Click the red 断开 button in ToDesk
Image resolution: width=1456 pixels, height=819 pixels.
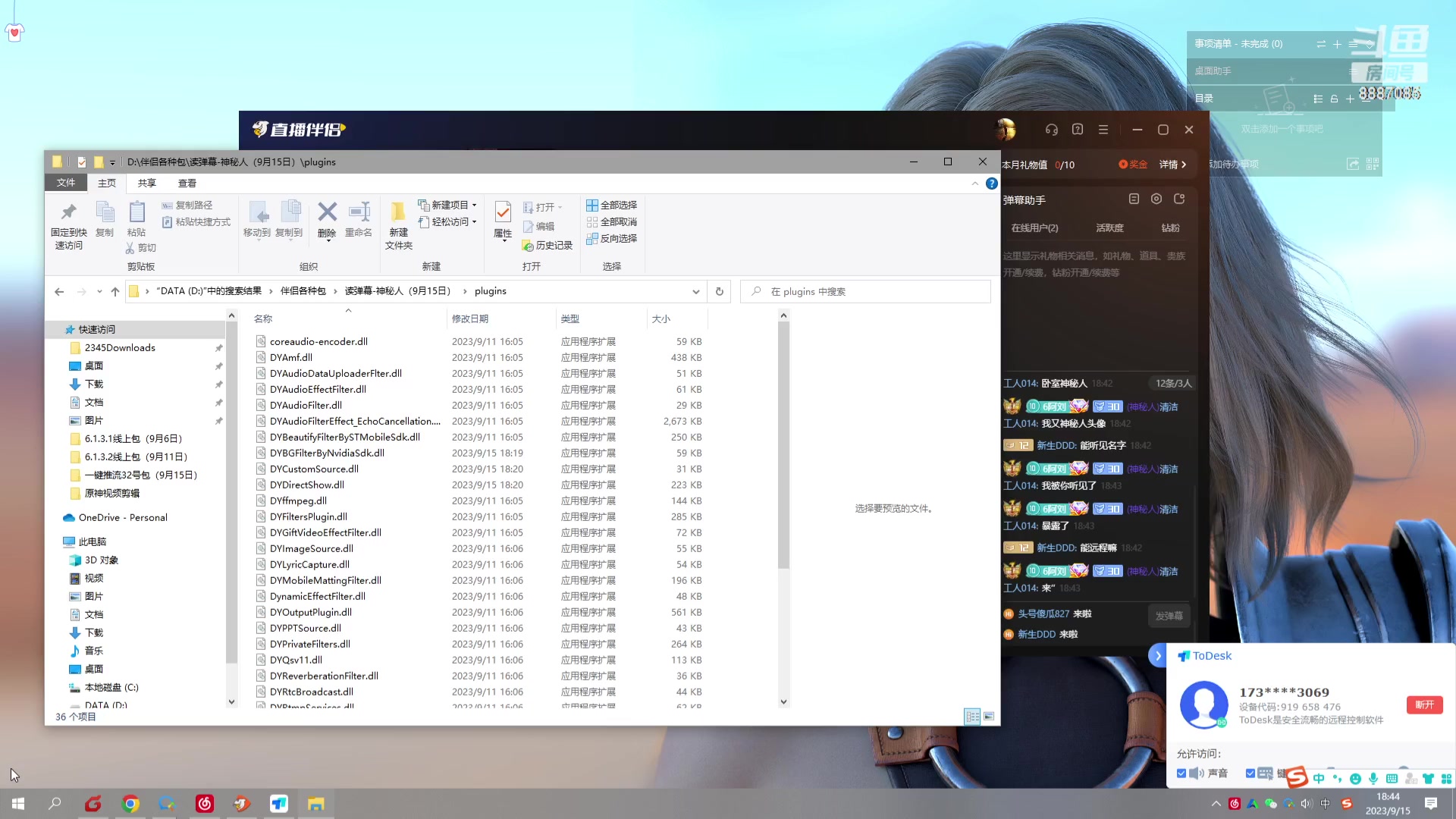1425,705
